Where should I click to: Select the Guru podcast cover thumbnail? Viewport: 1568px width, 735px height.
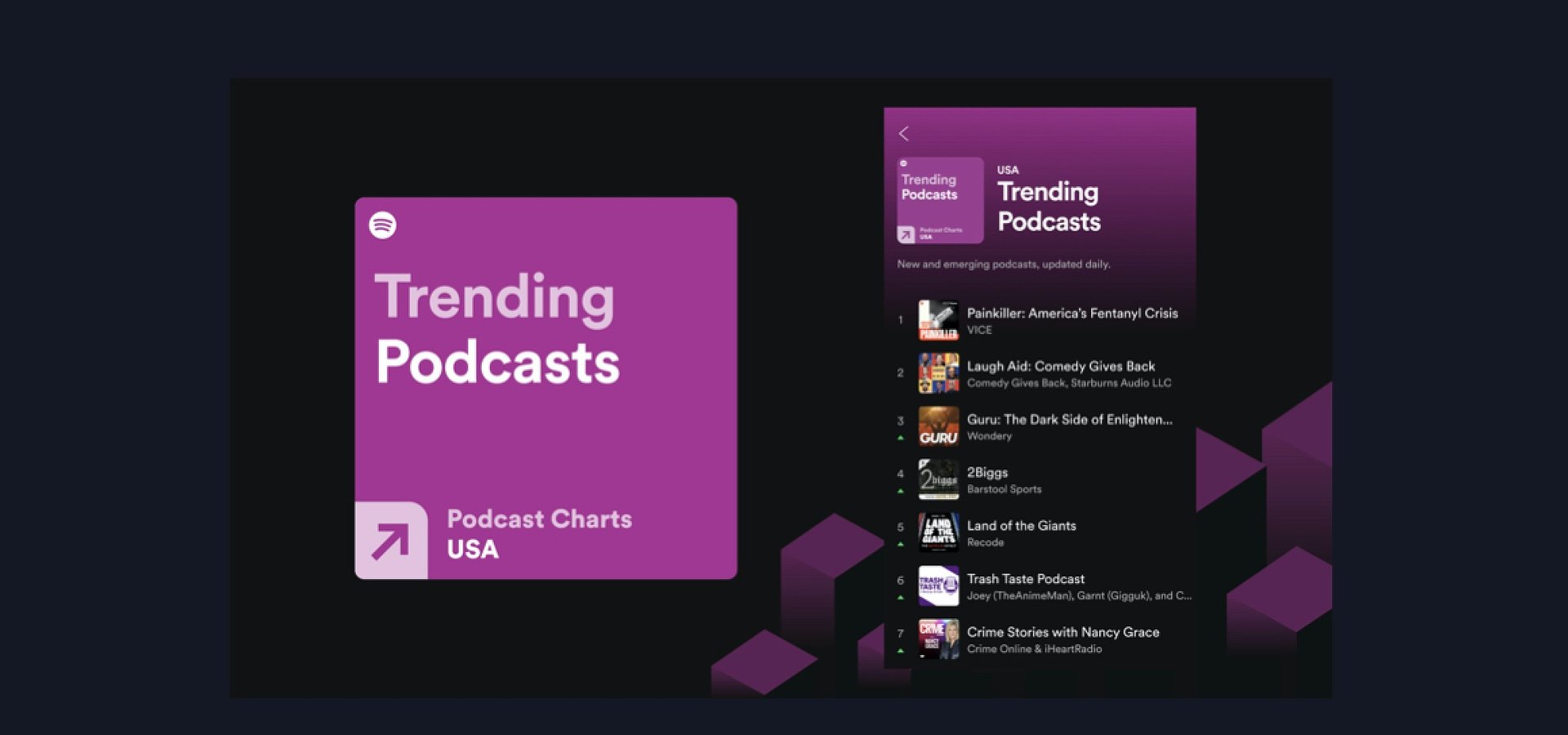point(938,427)
